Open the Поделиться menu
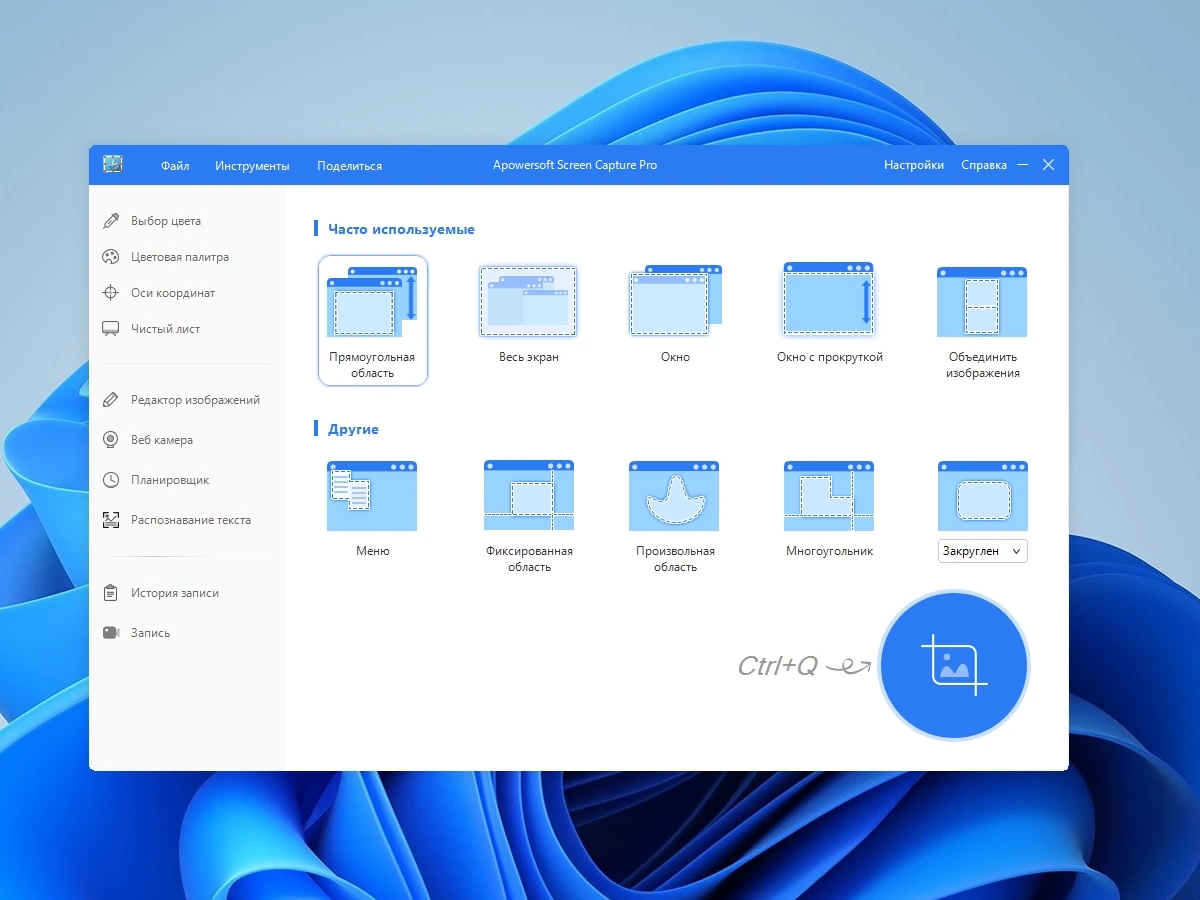This screenshot has height=900, width=1200. (349, 166)
